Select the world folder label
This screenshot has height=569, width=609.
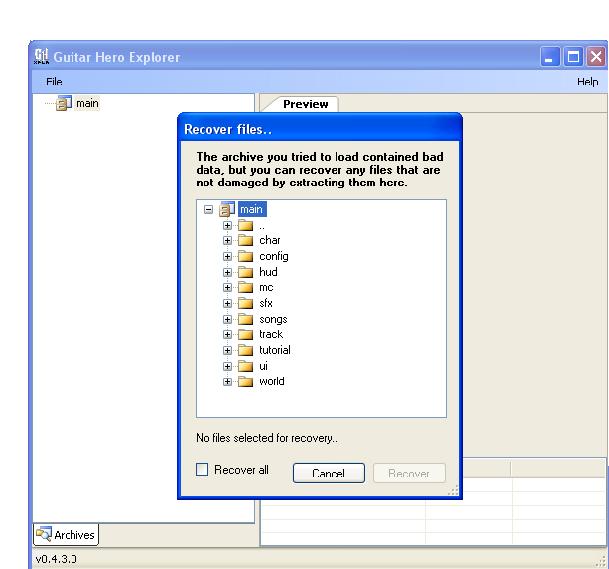click(x=272, y=381)
